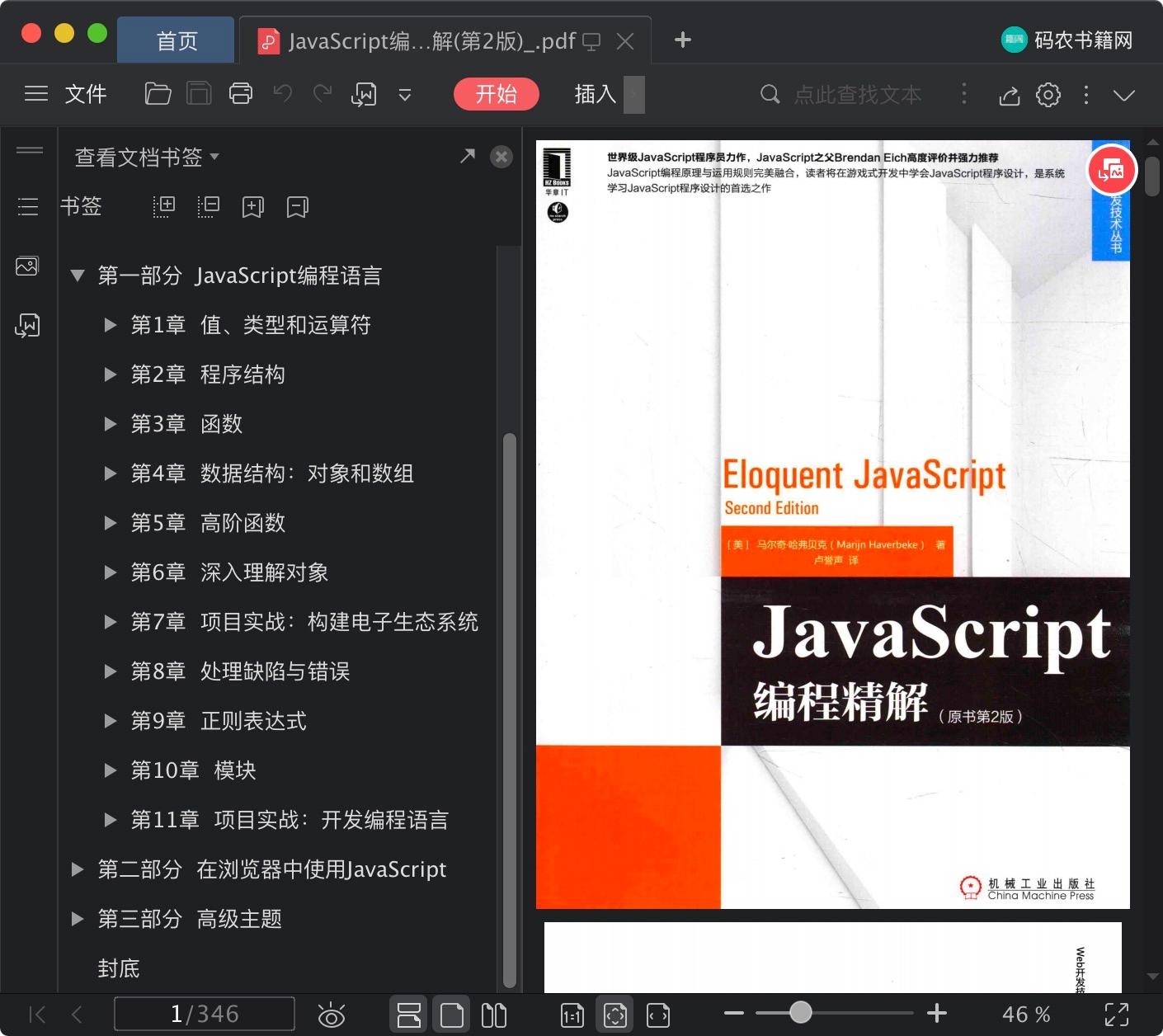1163x1036 pixels.
Task: Collapse ribbon with the chevron down icon
Action: pyautogui.click(x=1124, y=95)
